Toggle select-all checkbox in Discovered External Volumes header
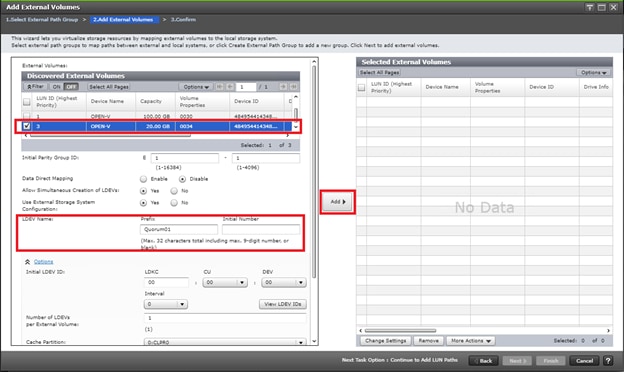This screenshot has height=372, width=624. 27,102
